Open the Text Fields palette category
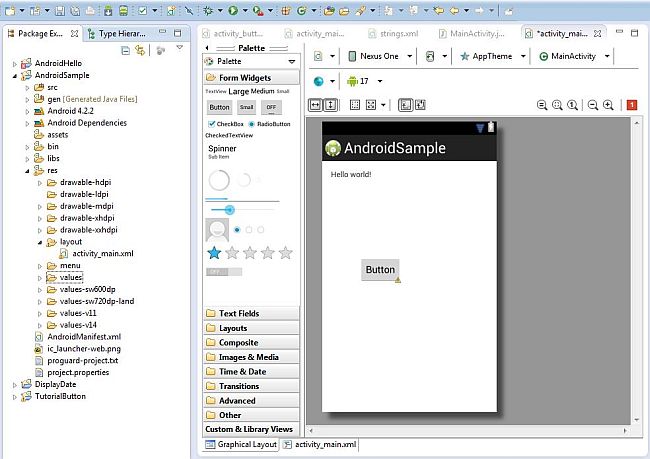 click(251, 313)
